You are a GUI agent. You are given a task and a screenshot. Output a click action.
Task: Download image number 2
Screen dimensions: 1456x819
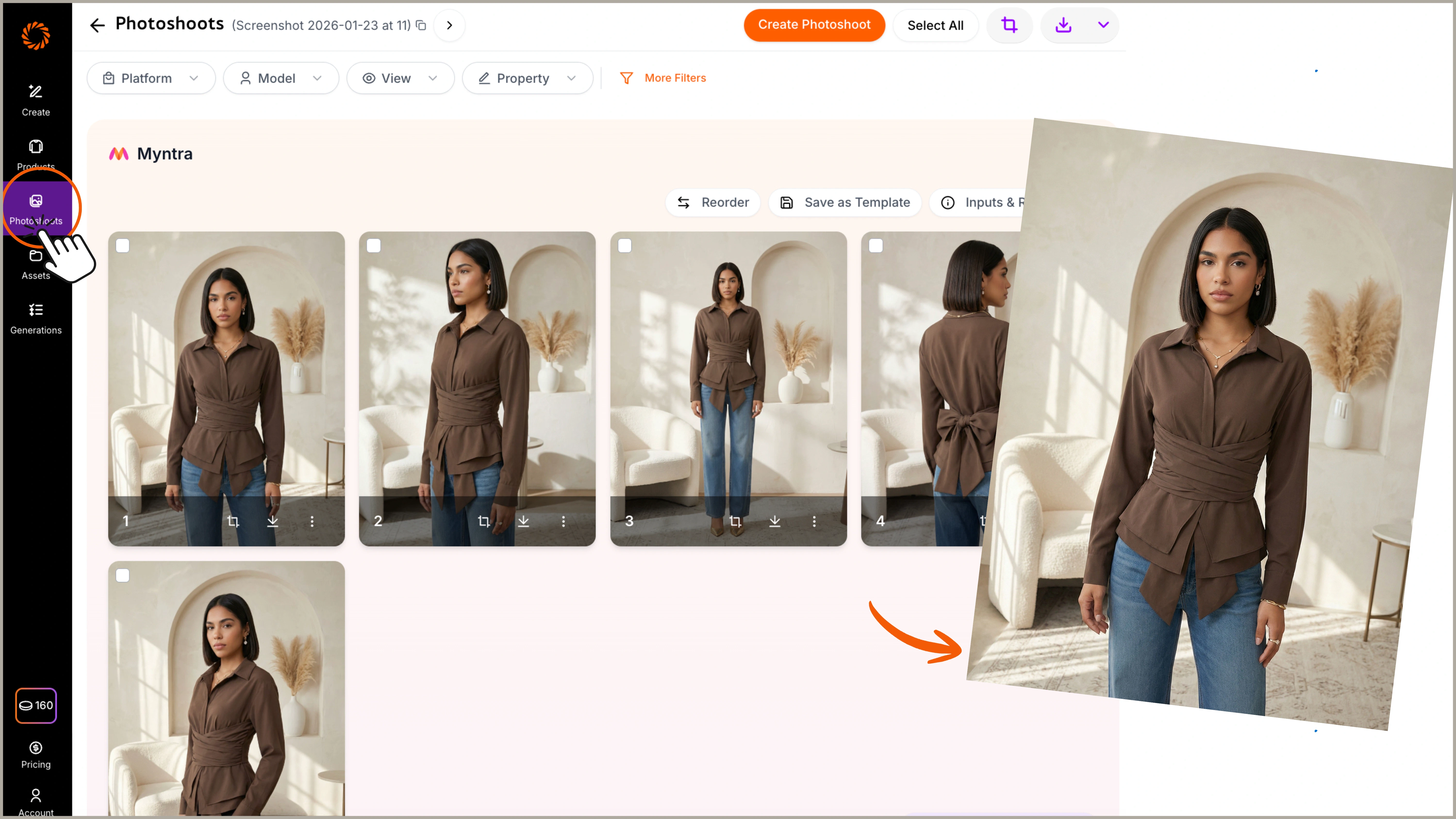(x=523, y=521)
